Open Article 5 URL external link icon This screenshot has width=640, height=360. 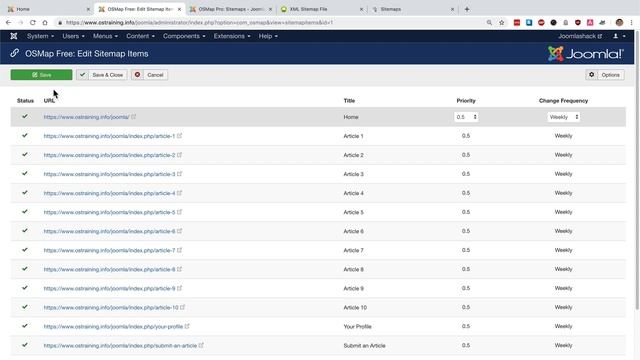pos(180,212)
